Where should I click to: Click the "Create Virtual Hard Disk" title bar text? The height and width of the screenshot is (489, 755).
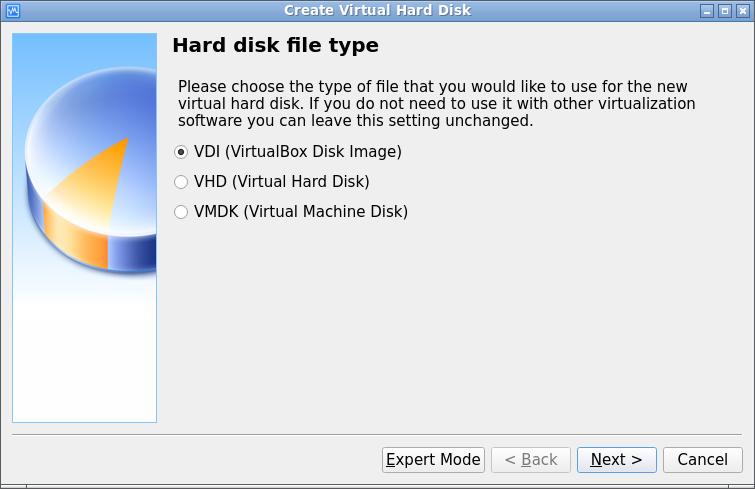tap(377, 10)
